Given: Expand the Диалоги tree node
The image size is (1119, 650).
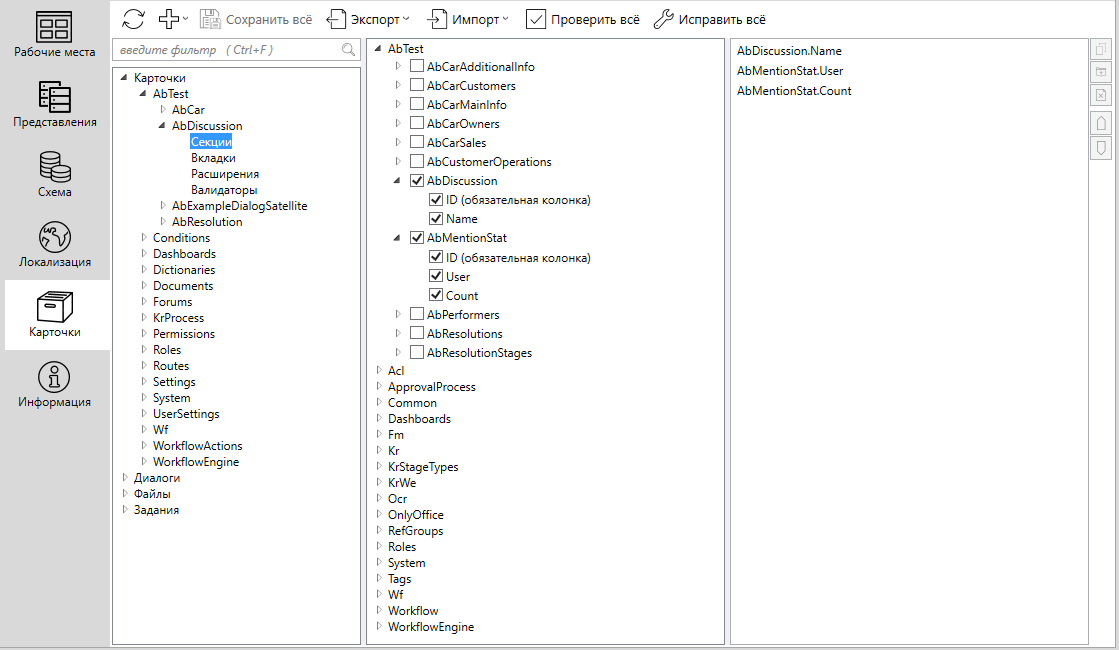Looking at the screenshot, I should (125, 478).
